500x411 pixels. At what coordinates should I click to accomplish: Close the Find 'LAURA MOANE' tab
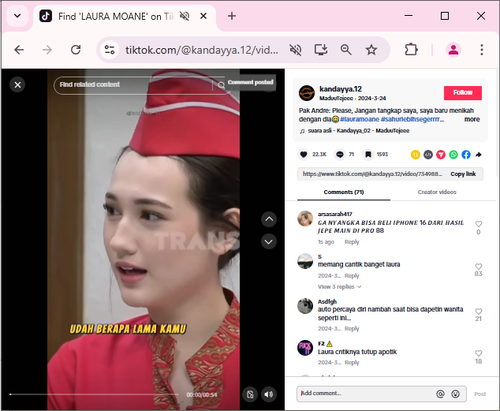203,16
